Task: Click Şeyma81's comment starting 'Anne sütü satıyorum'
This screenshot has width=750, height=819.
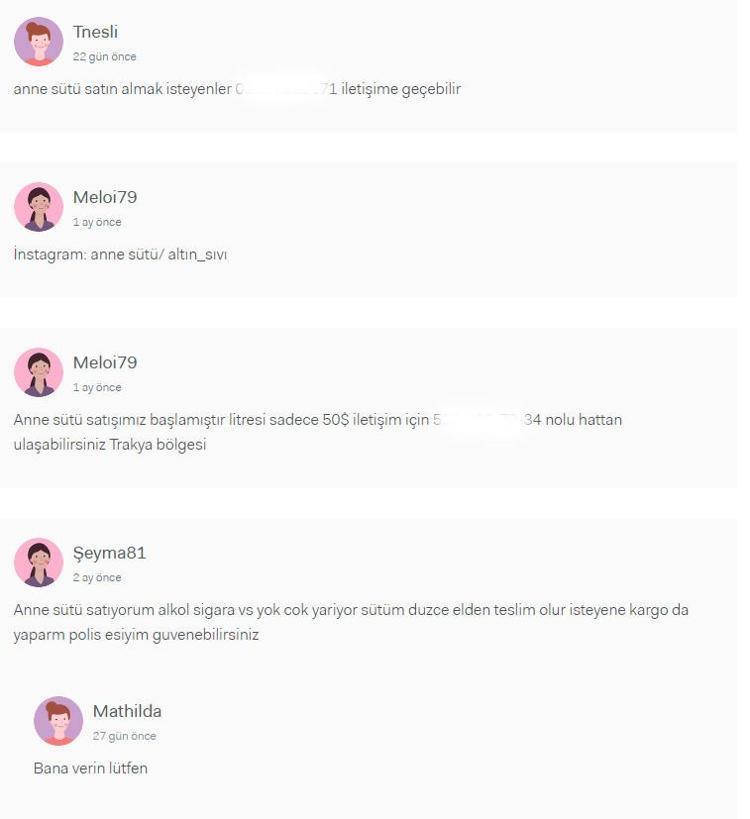Action: (351, 623)
